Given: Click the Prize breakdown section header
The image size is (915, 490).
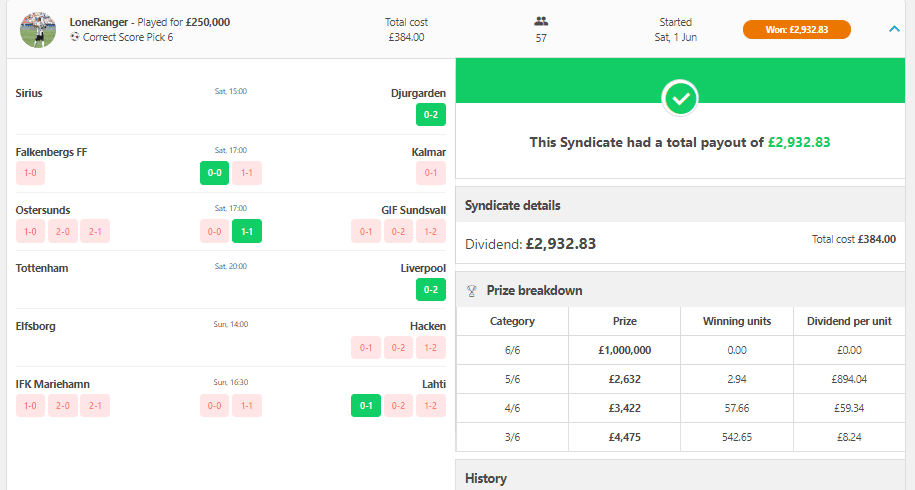Looking at the screenshot, I should [x=534, y=291].
